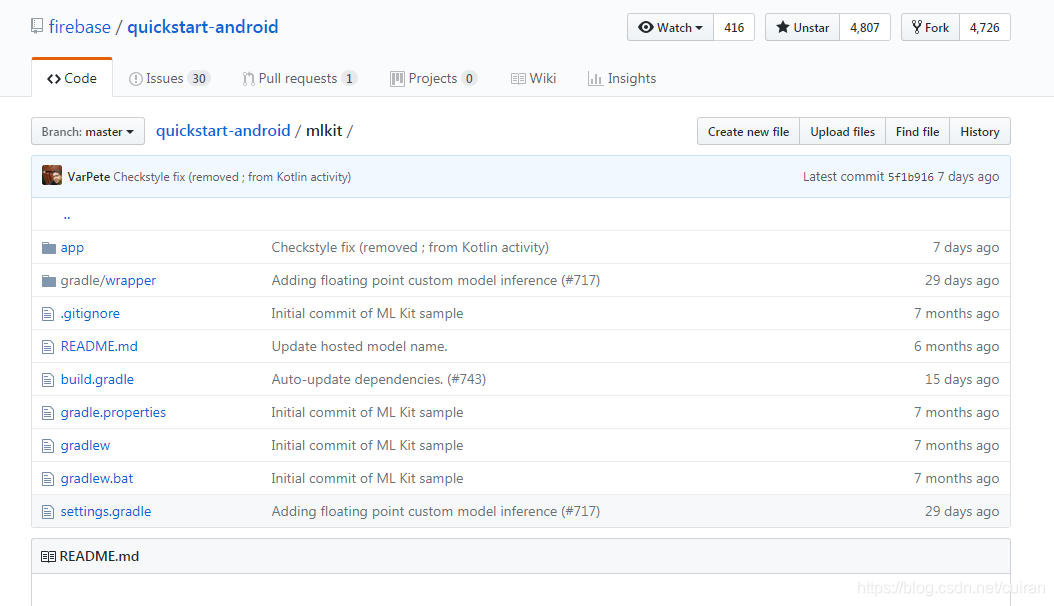This screenshot has height=606, width=1054.
Task: Open the gradlew file
Action: [x=85, y=445]
